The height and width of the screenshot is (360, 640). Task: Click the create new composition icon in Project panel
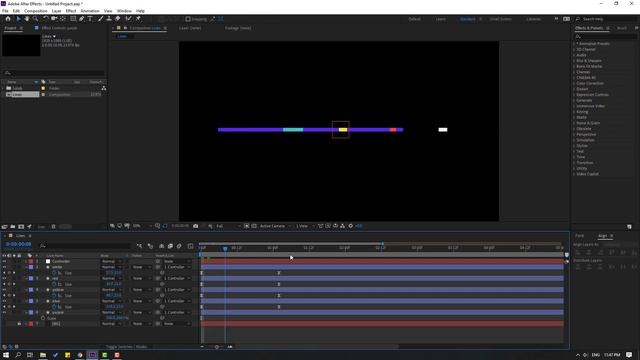tap(21, 227)
